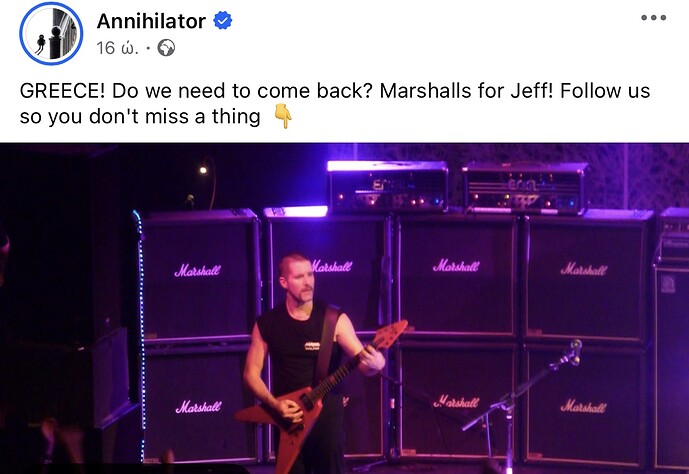Click the post text starting with GREECE!
This screenshot has height=474, width=689.
pos(334,104)
